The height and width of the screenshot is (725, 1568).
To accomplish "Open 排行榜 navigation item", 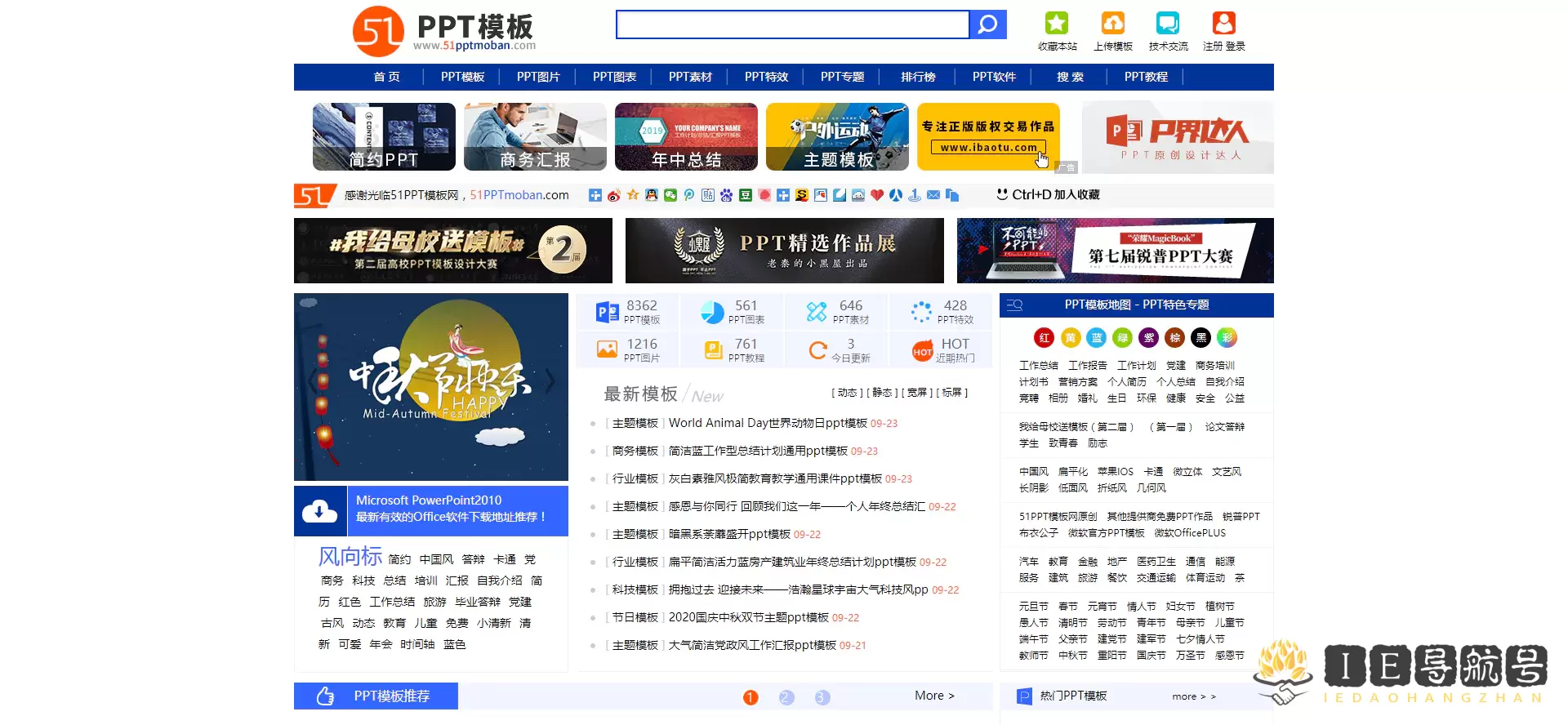I will [918, 77].
